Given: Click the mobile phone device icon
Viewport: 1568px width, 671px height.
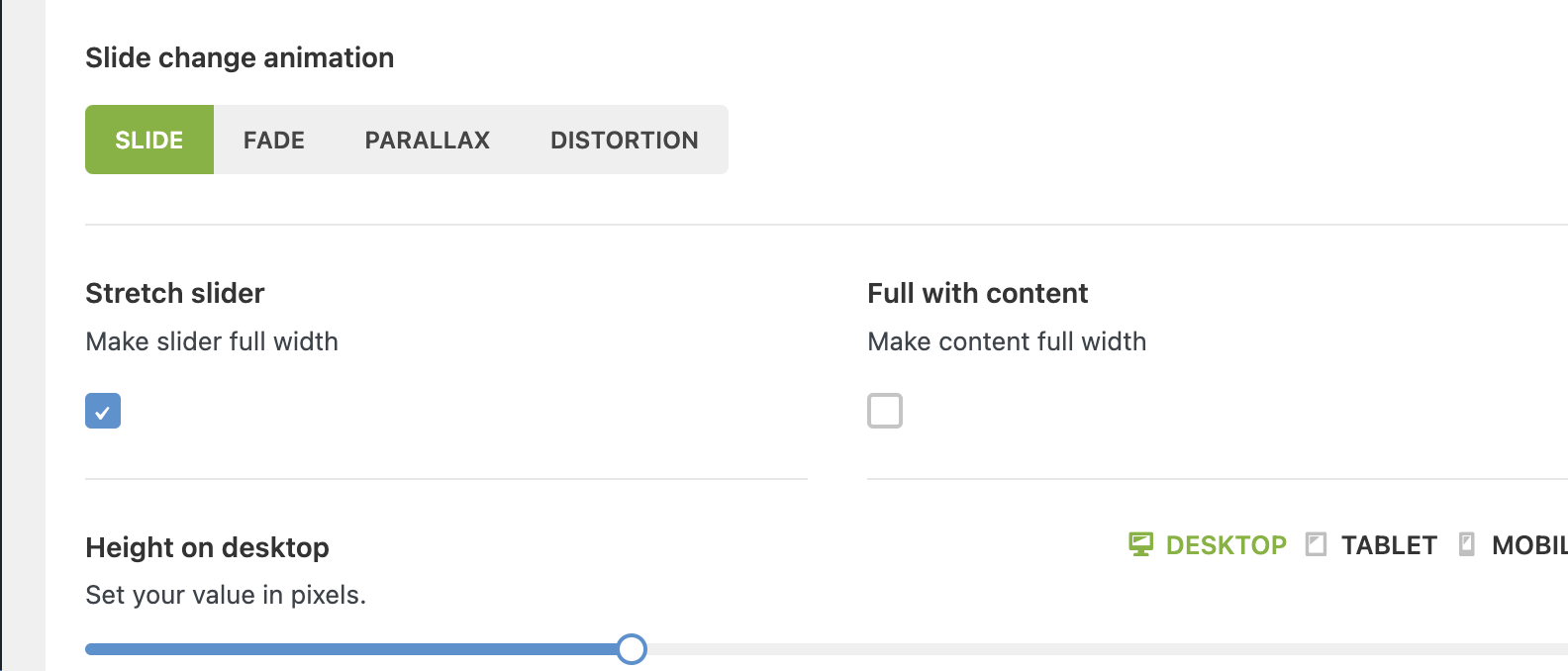Looking at the screenshot, I should click(x=1467, y=544).
